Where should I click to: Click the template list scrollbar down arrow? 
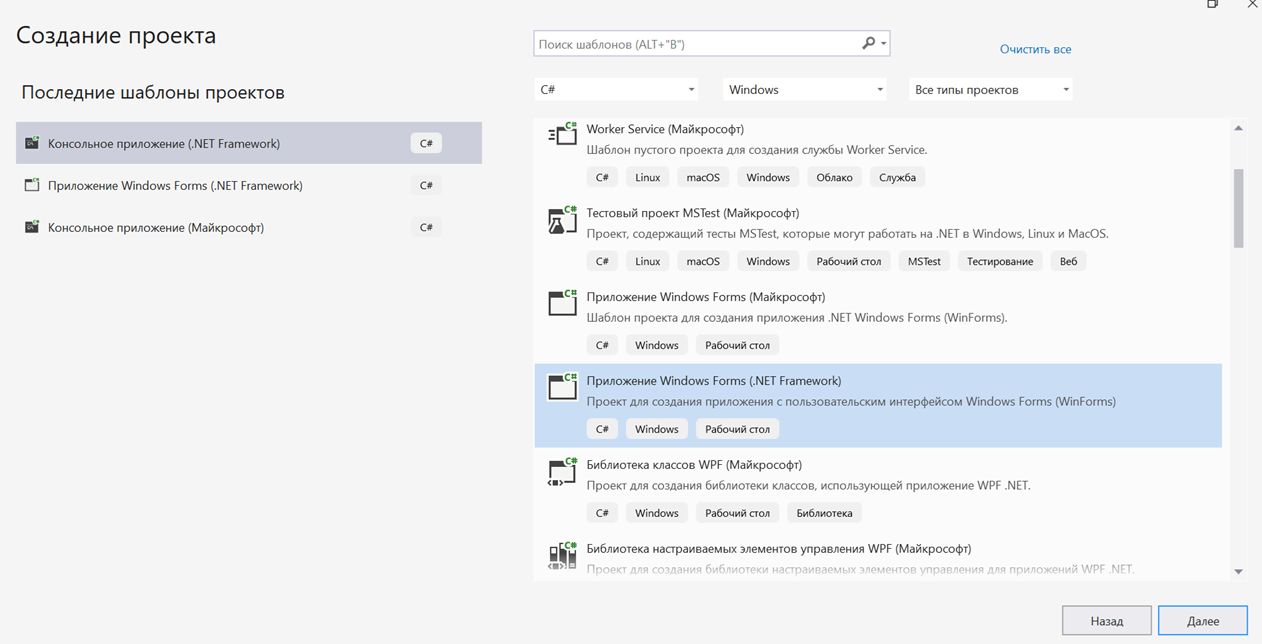[x=1238, y=571]
